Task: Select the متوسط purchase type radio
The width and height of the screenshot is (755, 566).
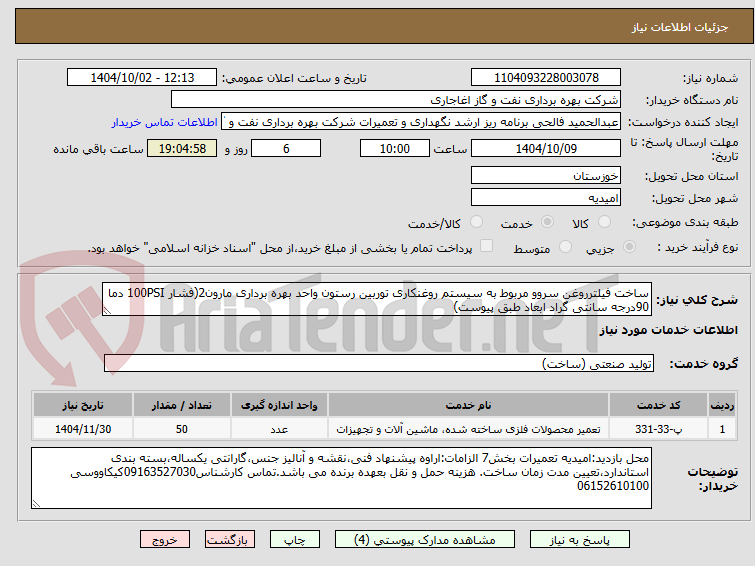Action: tap(565, 247)
